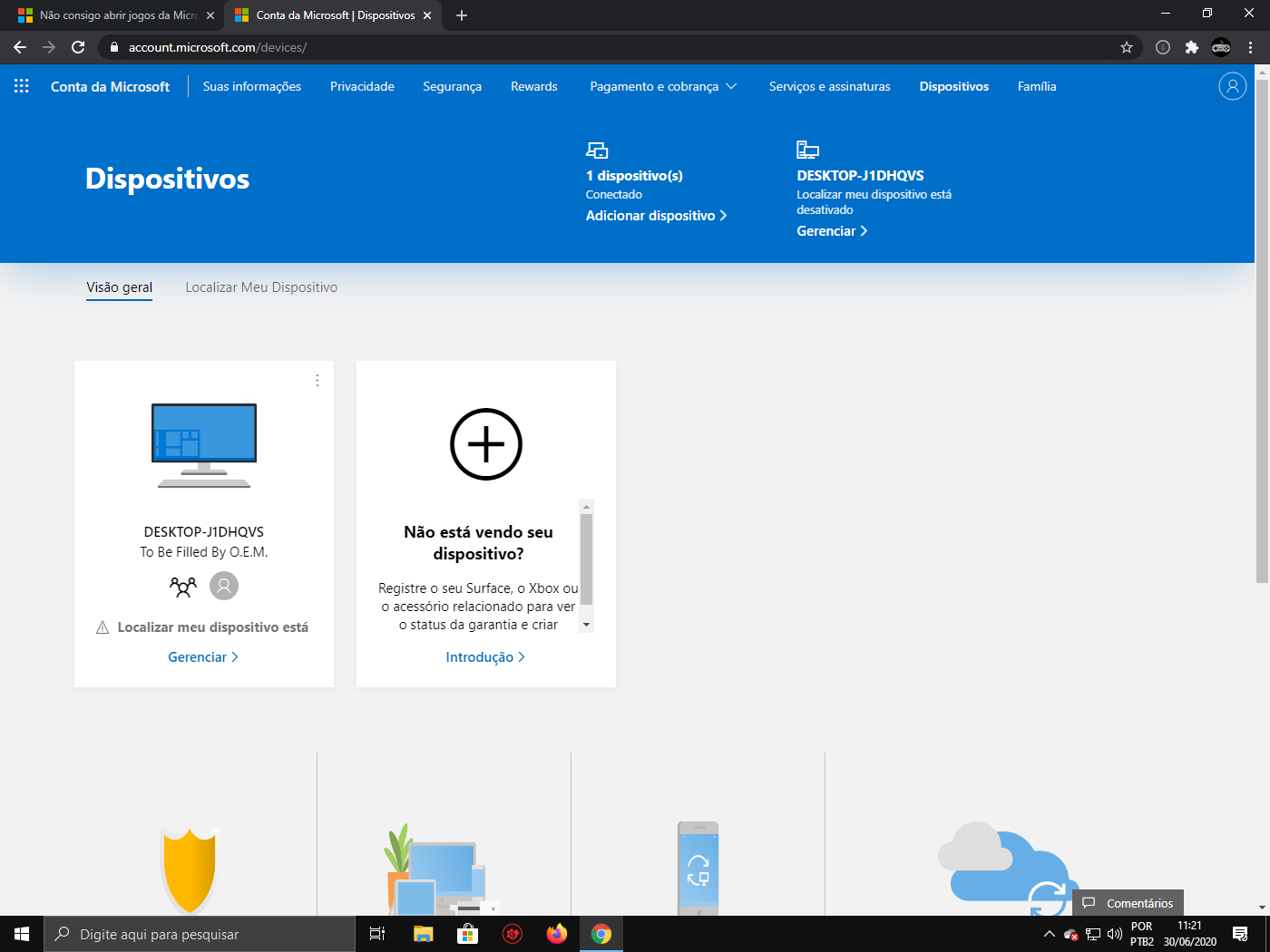
Task: Click the Windows taskbar search box
Action: 200,934
